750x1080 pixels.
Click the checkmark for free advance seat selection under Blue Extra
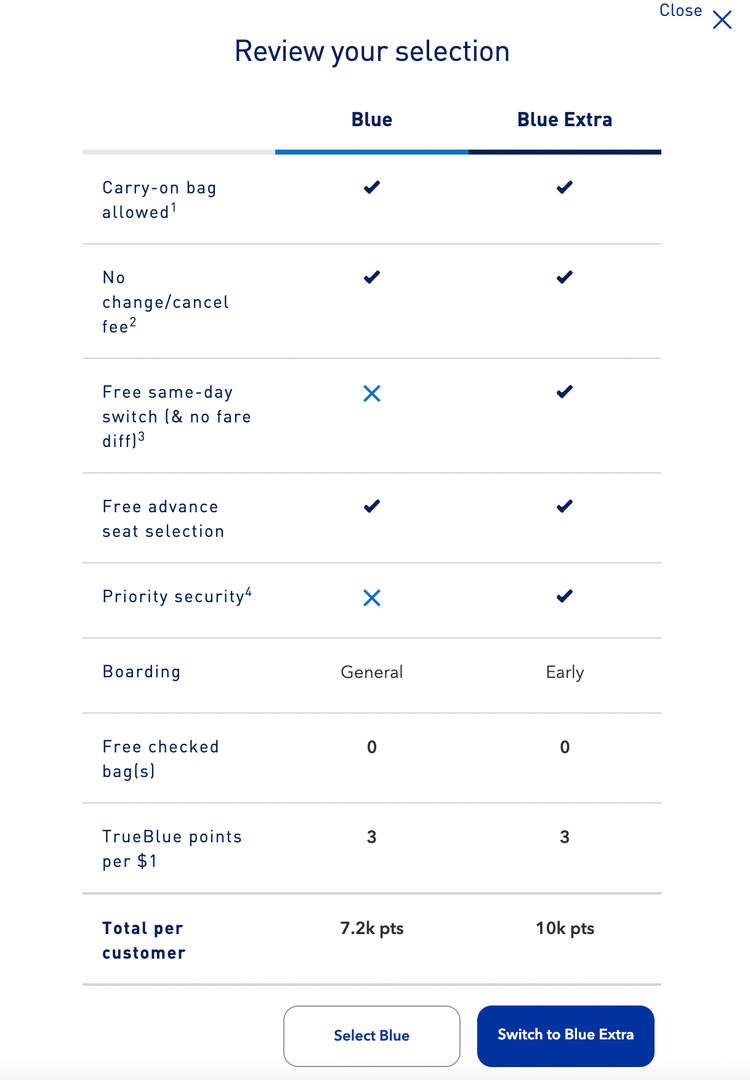(564, 506)
